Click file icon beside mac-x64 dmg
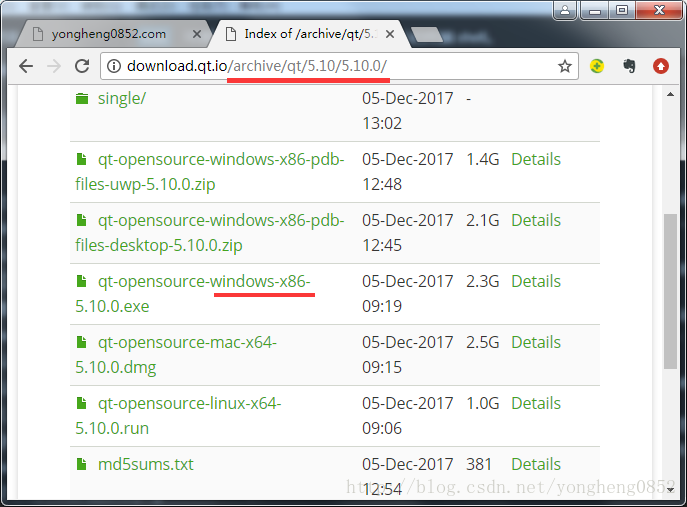687x507 pixels. [81, 342]
